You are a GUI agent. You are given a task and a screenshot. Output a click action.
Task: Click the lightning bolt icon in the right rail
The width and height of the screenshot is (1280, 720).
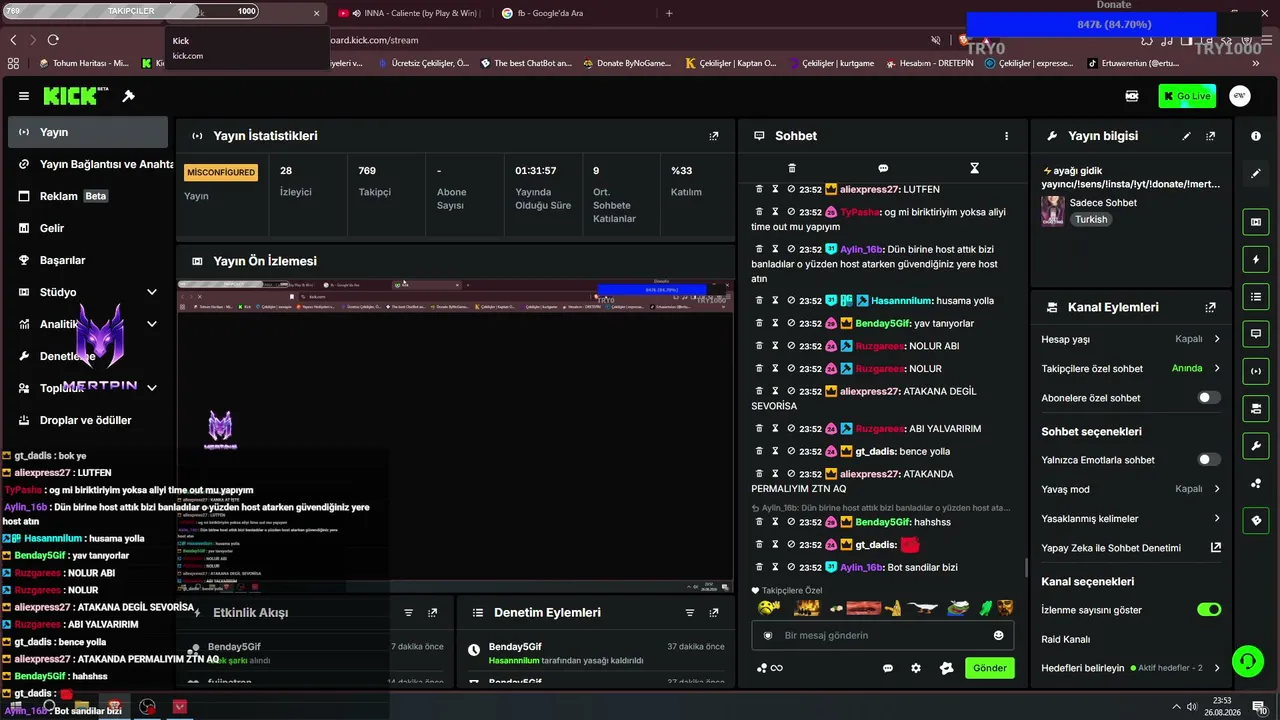coord(1256,260)
